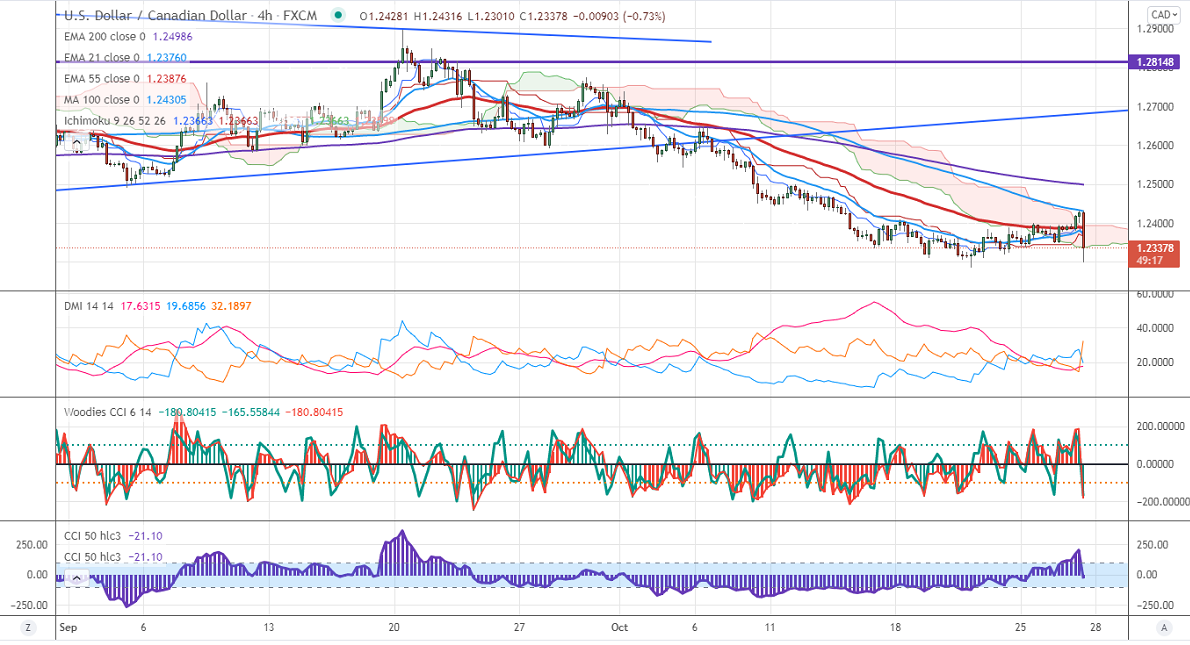Select the Ichimoku 9 26 52 26 legend
Screen dimensions: 1190x645
tap(115, 121)
